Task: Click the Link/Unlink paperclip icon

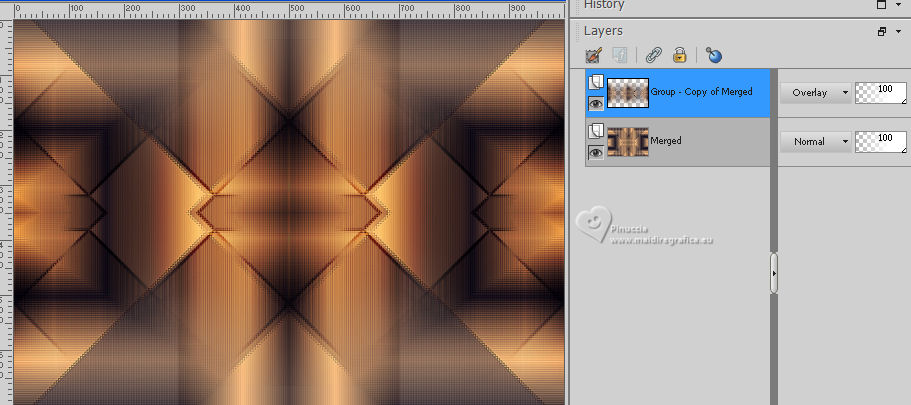Action: click(x=654, y=55)
